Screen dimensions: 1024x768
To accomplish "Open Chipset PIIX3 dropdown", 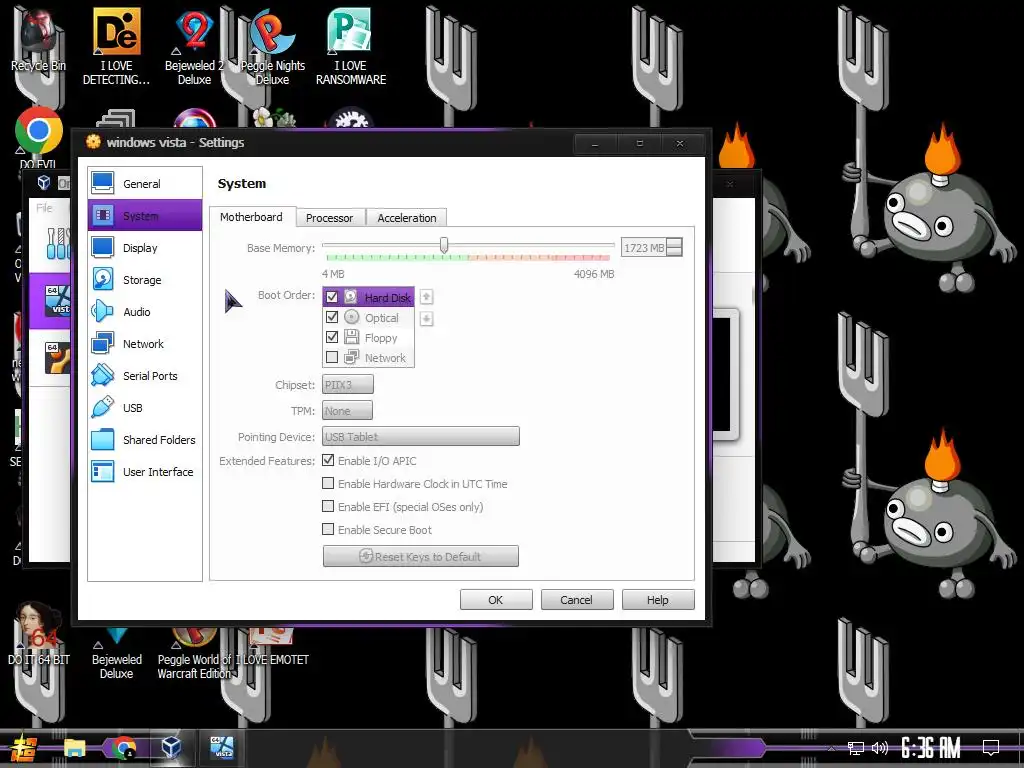I will 347,385.
